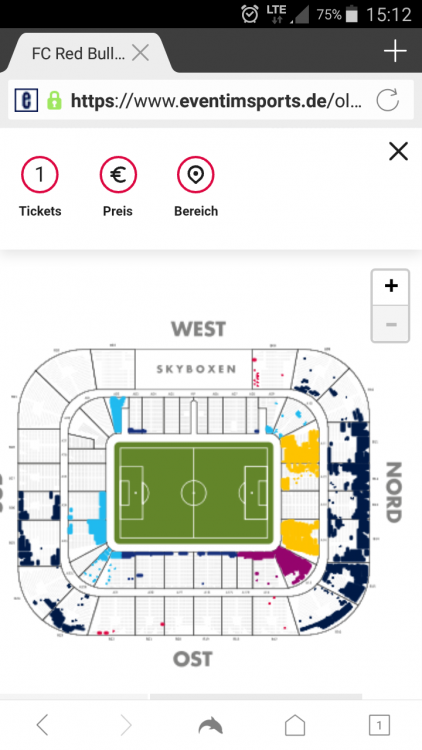Close the FC Red Bull tab
Viewport: 422px width, 750px height.
click(140, 53)
